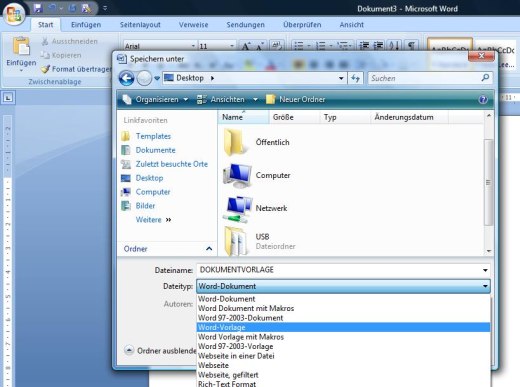Viewport: 520px width, 387px height.
Task: Click the numbered list icon in ribbon
Action: (x=321, y=46)
